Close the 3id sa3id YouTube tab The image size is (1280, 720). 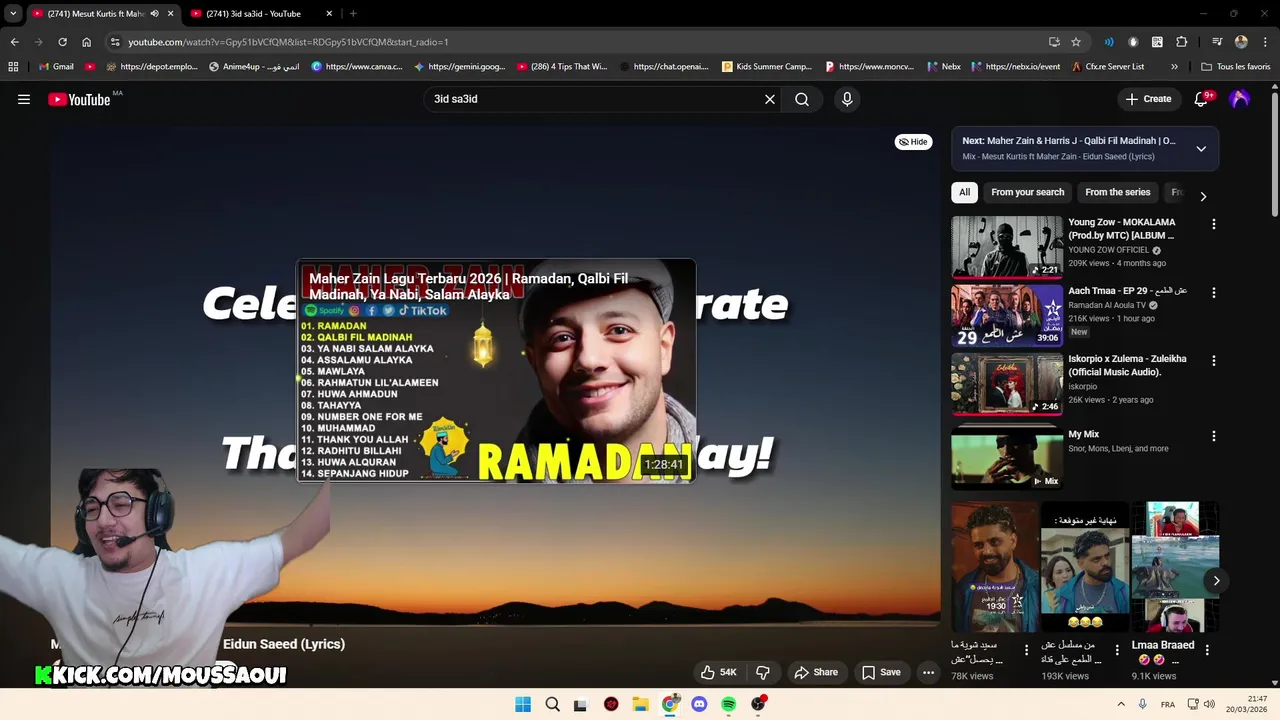point(329,14)
